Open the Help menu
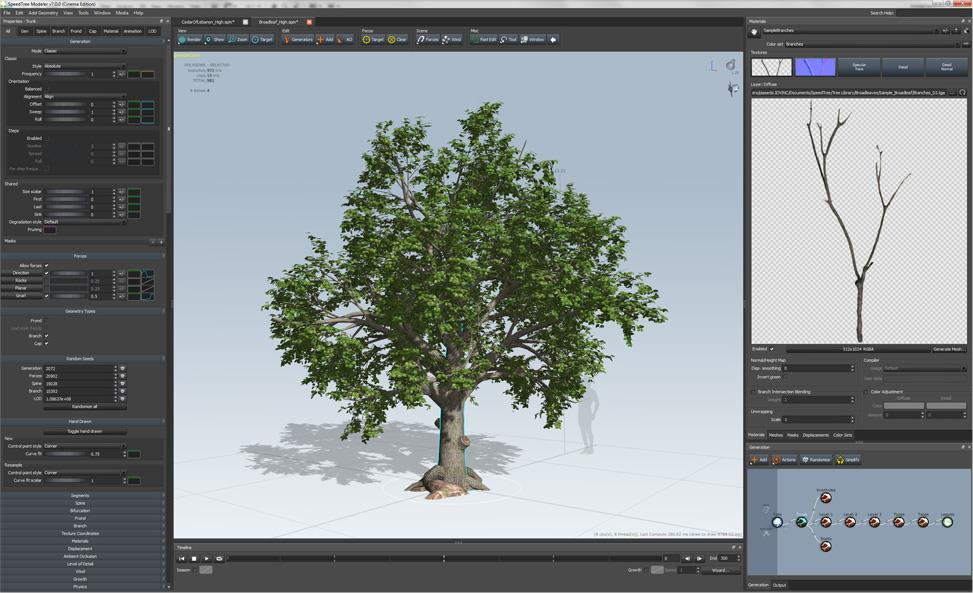The height and width of the screenshot is (593, 973). (138, 12)
